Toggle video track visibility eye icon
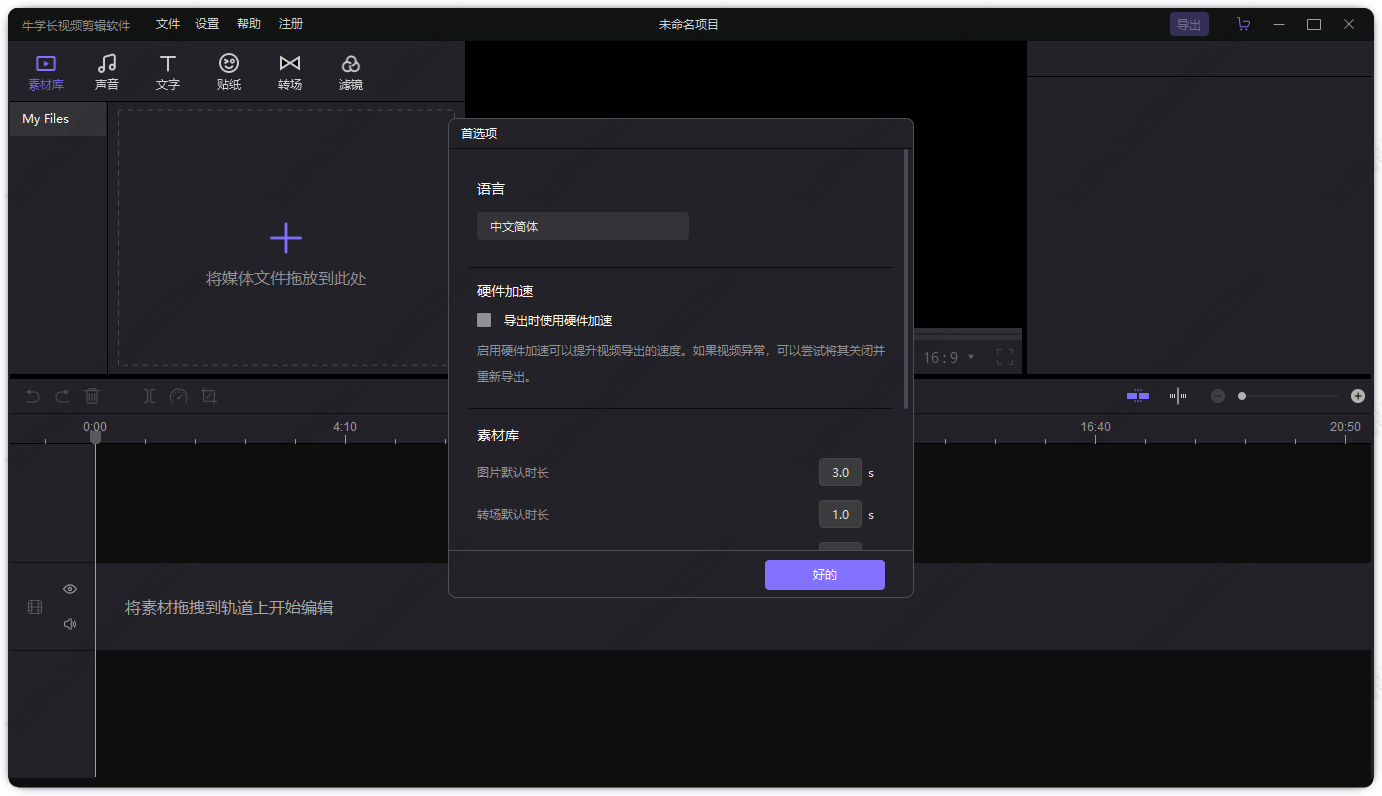The height and width of the screenshot is (796, 1382). tap(70, 589)
